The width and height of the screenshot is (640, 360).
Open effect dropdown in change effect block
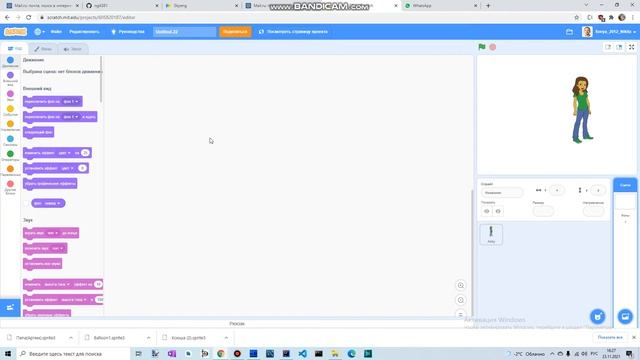tap(64, 153)
